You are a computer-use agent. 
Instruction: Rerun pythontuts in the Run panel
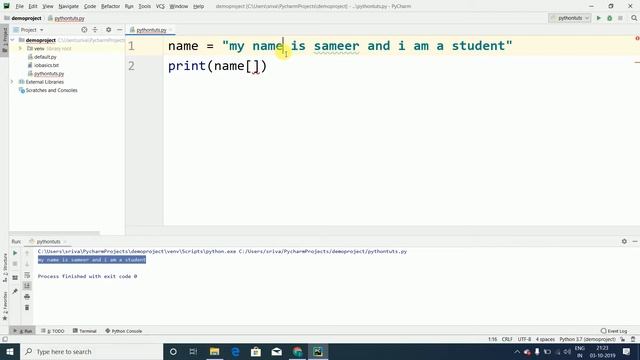(15, 253)
